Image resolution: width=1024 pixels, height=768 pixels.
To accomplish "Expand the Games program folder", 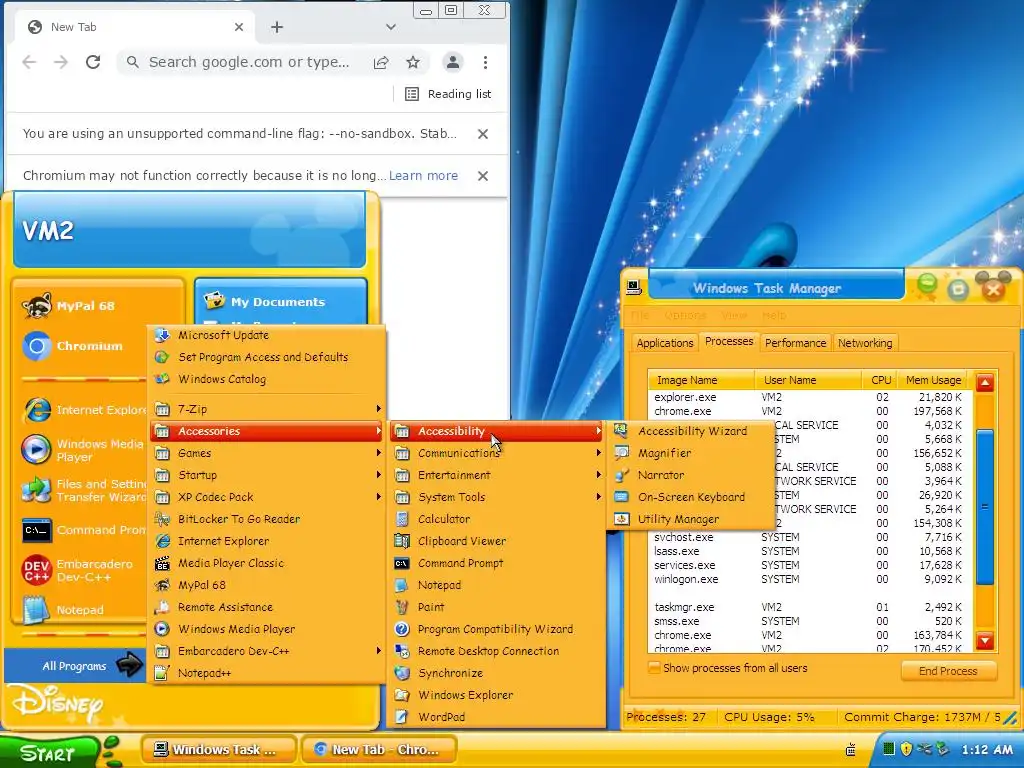I will point(266,453).
